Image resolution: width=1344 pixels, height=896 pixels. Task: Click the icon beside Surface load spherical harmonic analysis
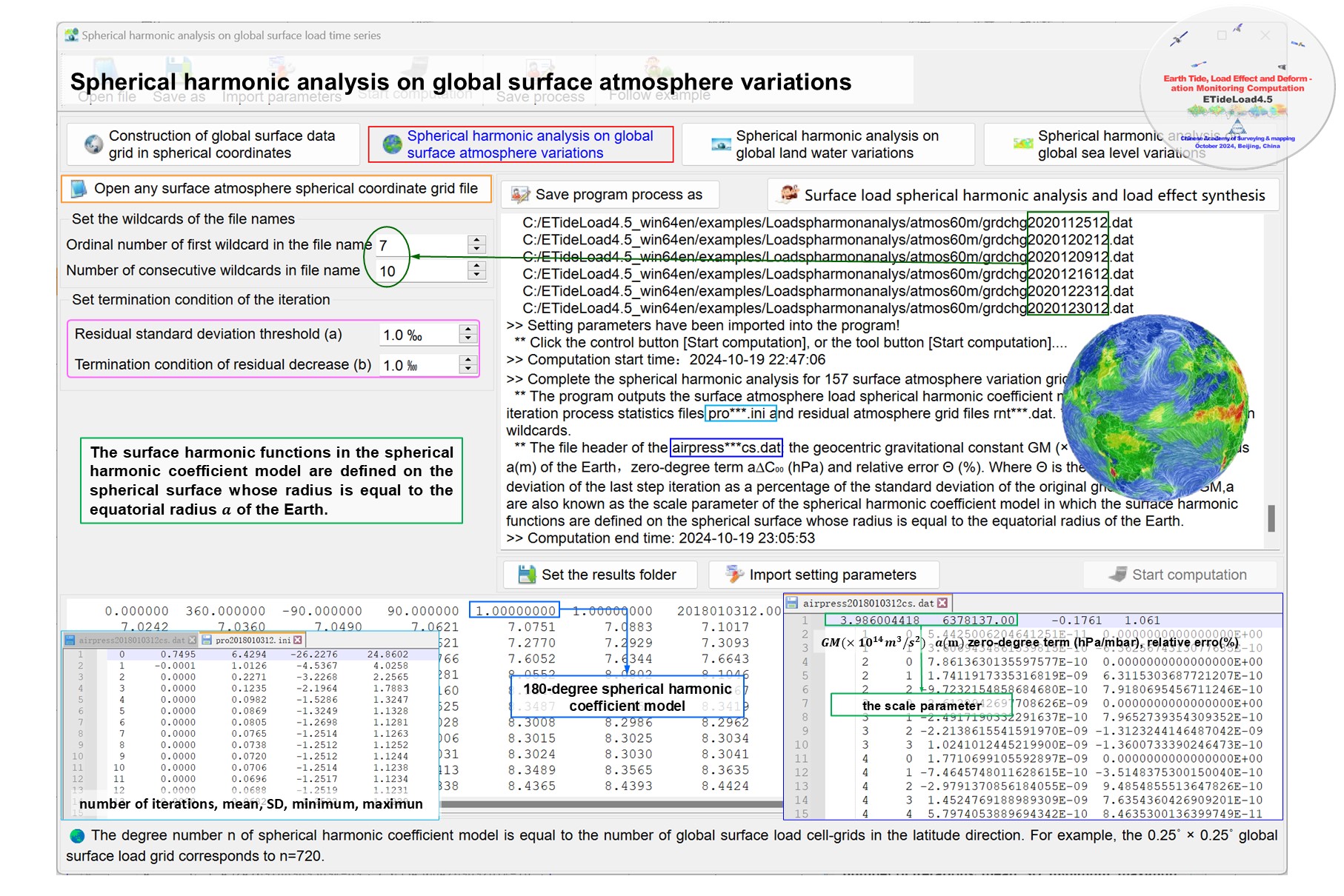789,195
